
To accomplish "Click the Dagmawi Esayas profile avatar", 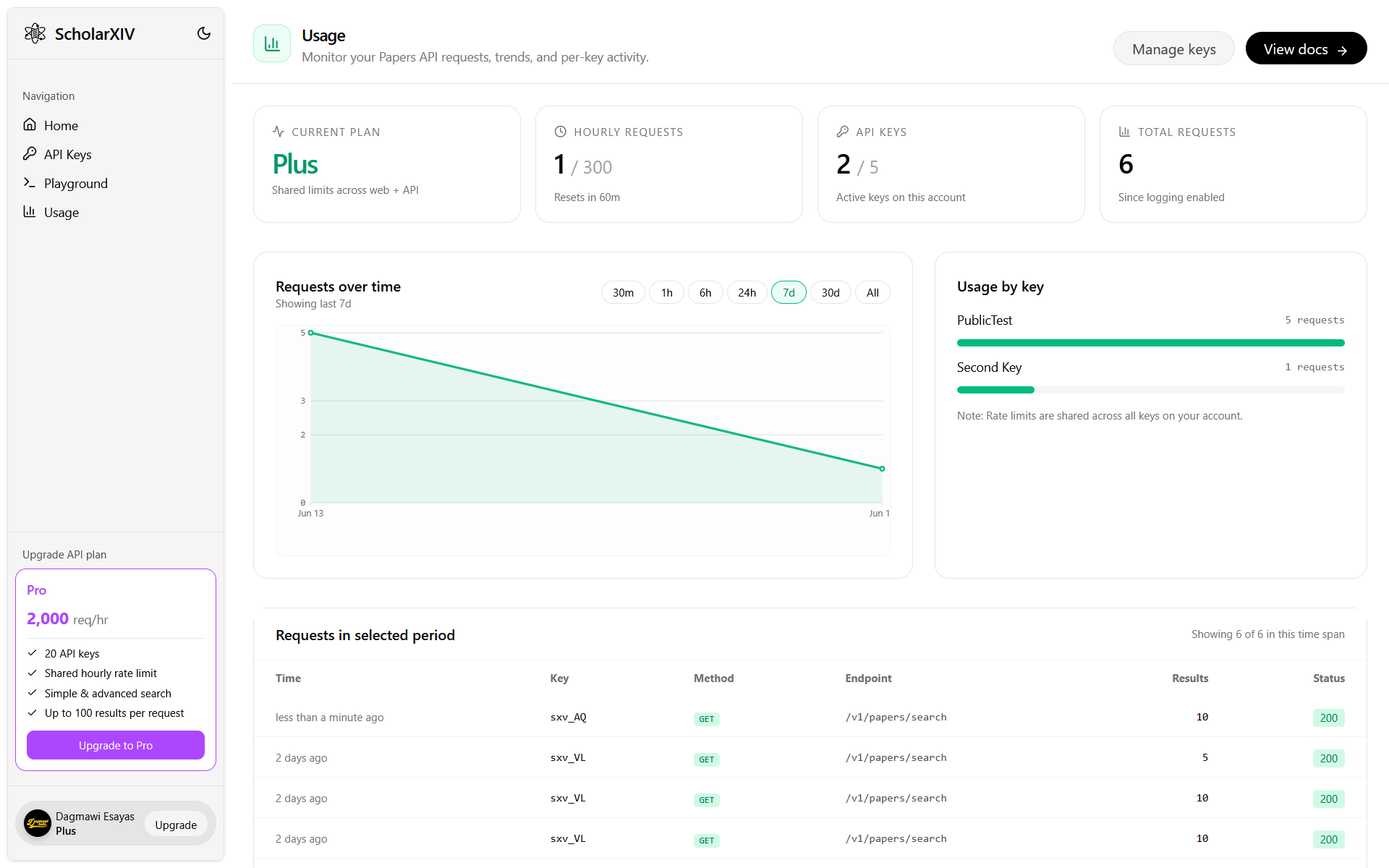I will [x=38, y=823].
